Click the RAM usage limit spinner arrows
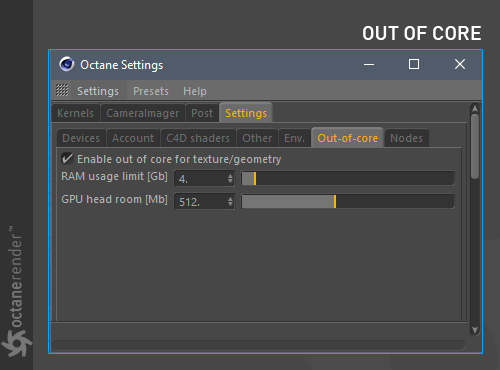Image resolution: width=500 pixels, height=370 pixels. pyautogui.click(x=230, y=179)
